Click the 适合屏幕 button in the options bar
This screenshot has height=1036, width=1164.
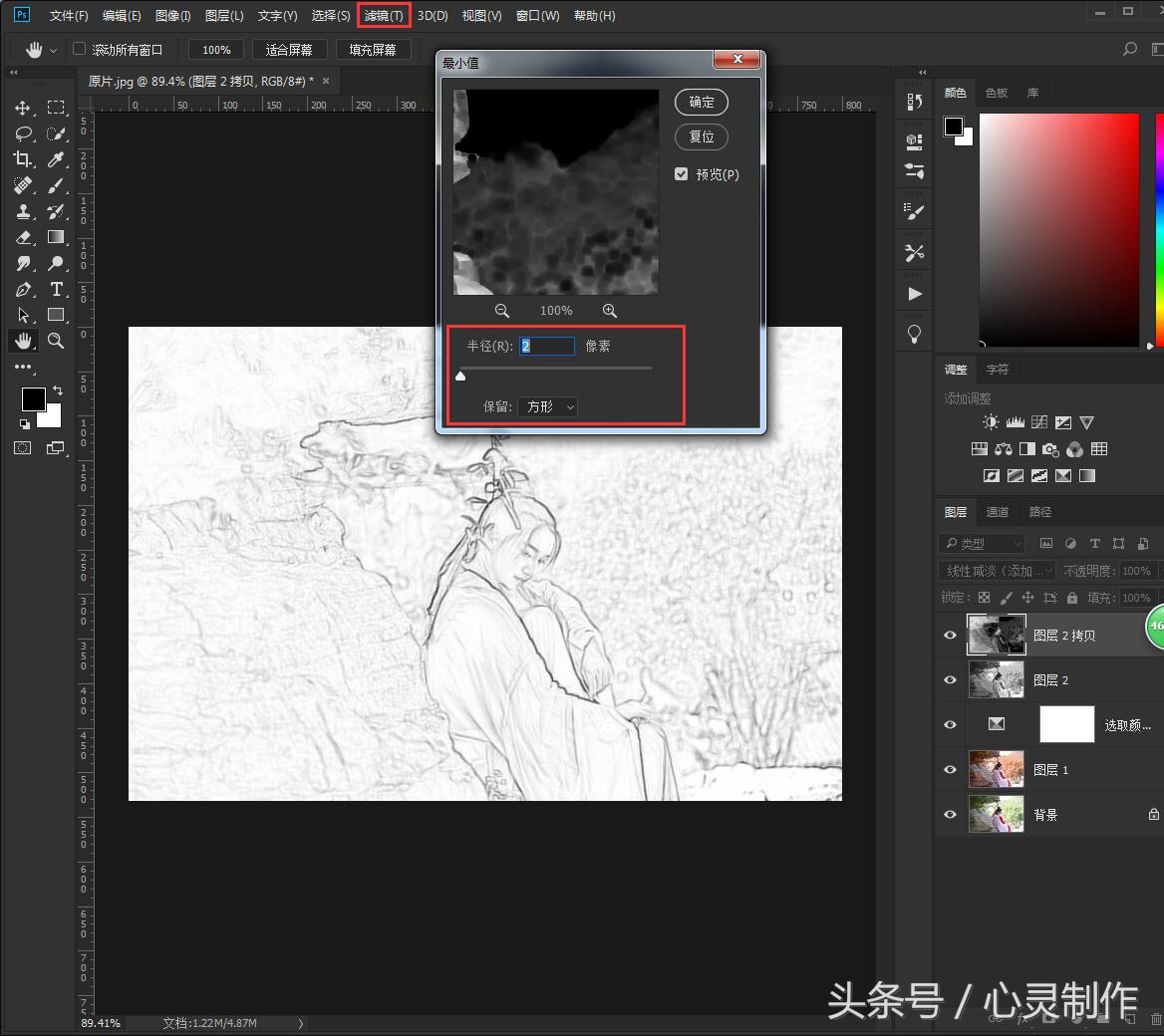pos(289,48)
